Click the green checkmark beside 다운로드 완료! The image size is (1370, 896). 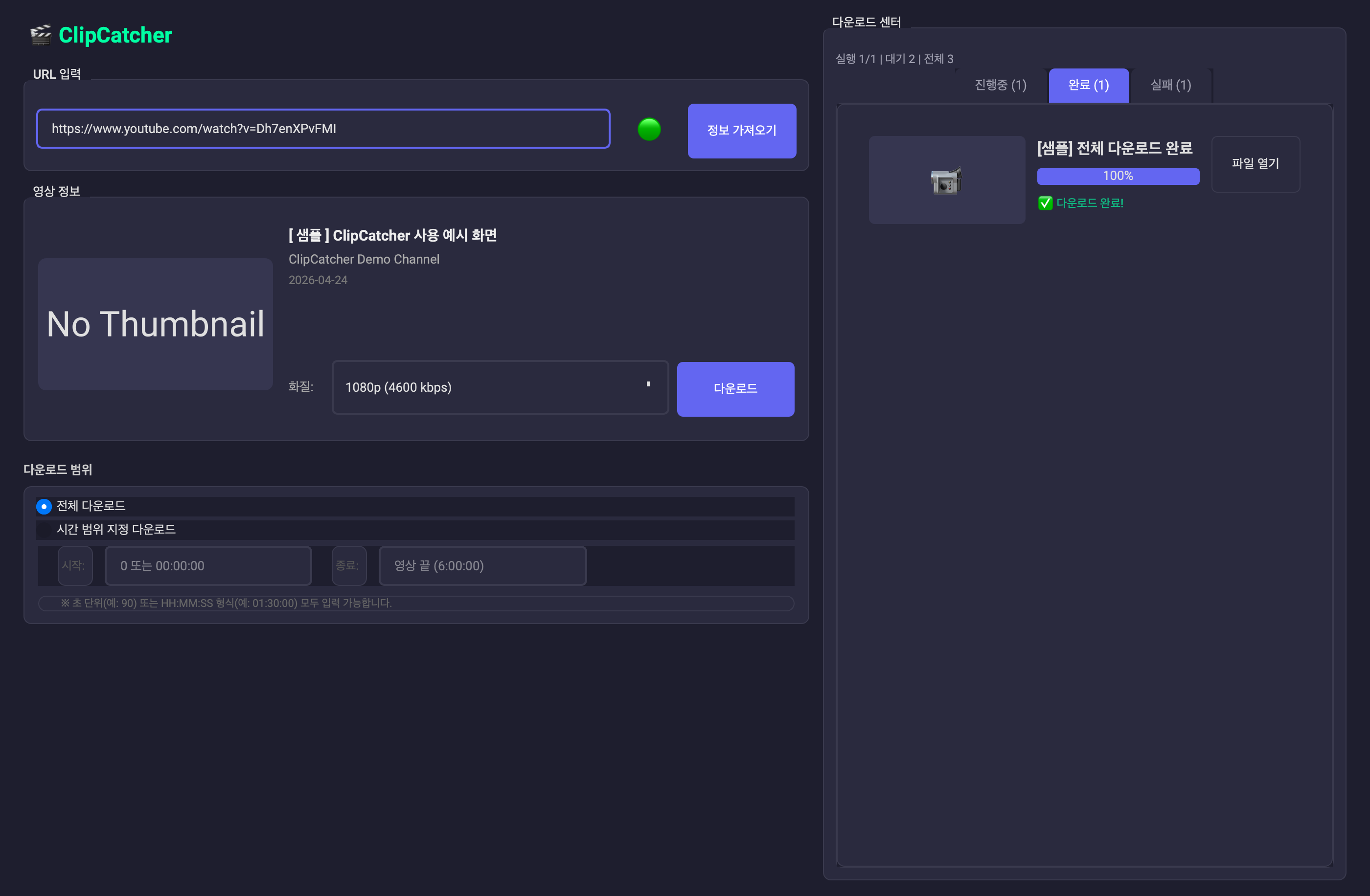(1045, 202)
